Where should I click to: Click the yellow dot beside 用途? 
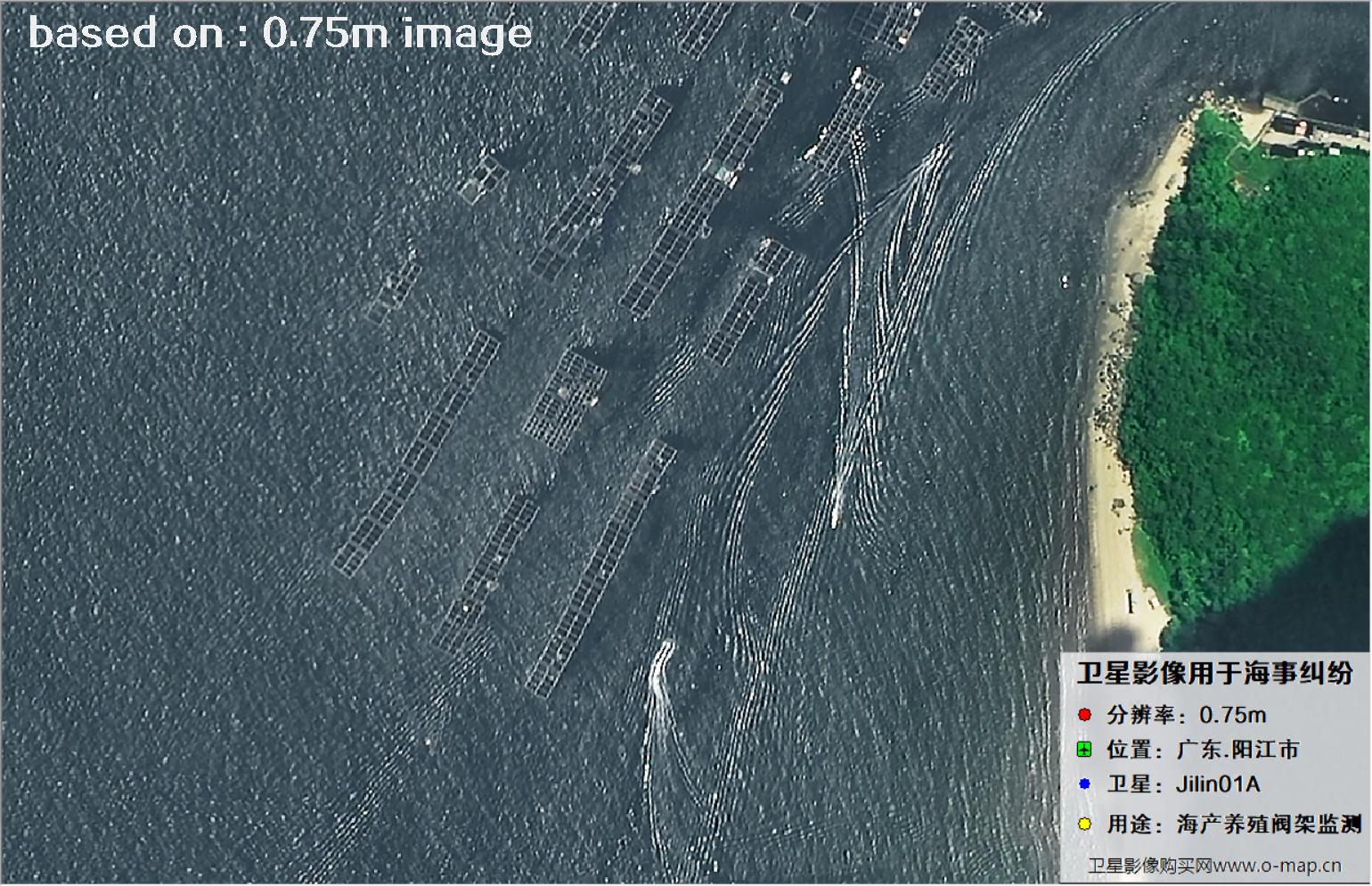(x=1084, y=824)
